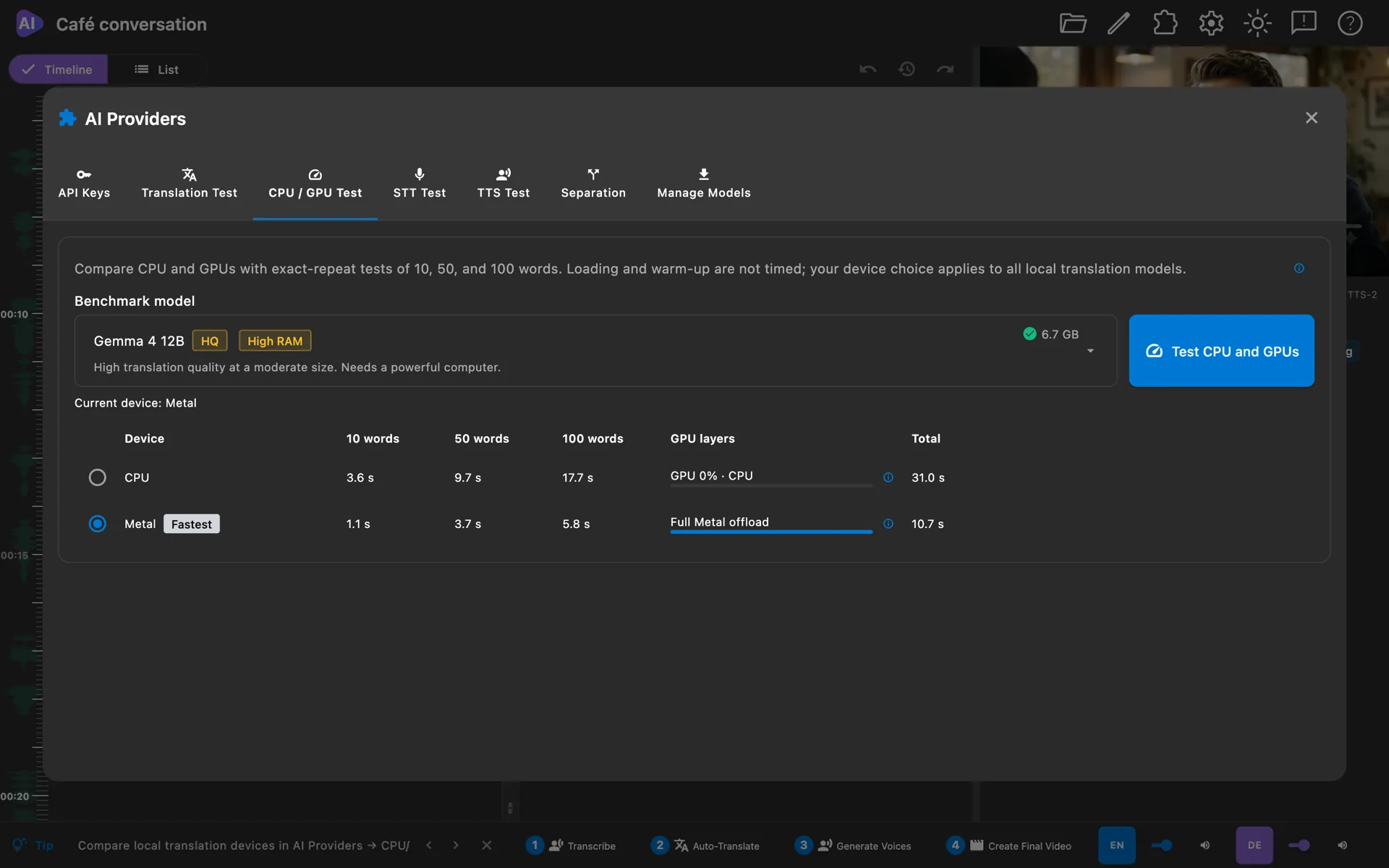Click step 3 Generate Voices button
Screen dimensions: 1389x868
click(852, 846)
